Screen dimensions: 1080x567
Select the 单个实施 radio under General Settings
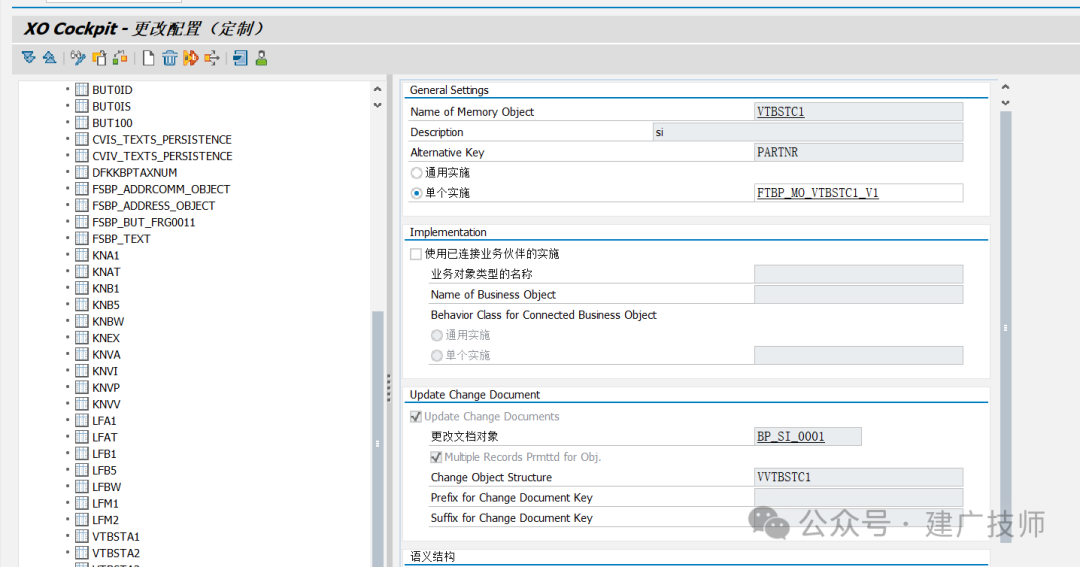coord(416,194)
